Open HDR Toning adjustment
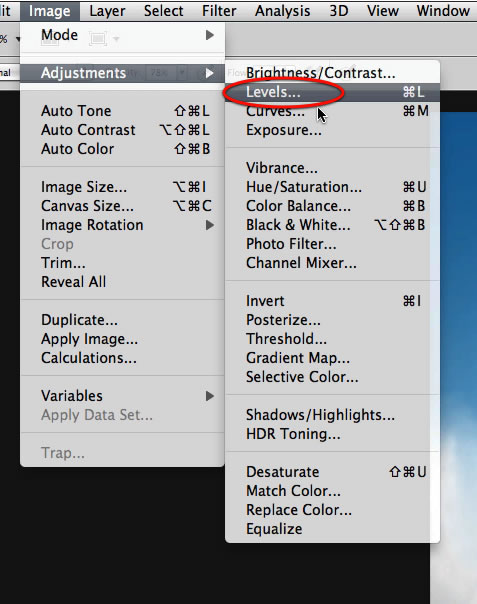The image size is (477, 604). [333, 434]
